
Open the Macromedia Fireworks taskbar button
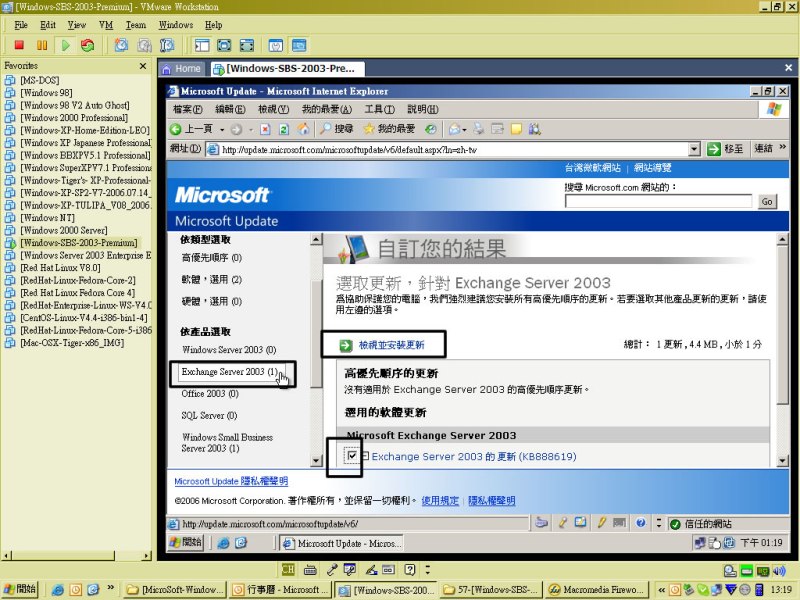point(597,590)
